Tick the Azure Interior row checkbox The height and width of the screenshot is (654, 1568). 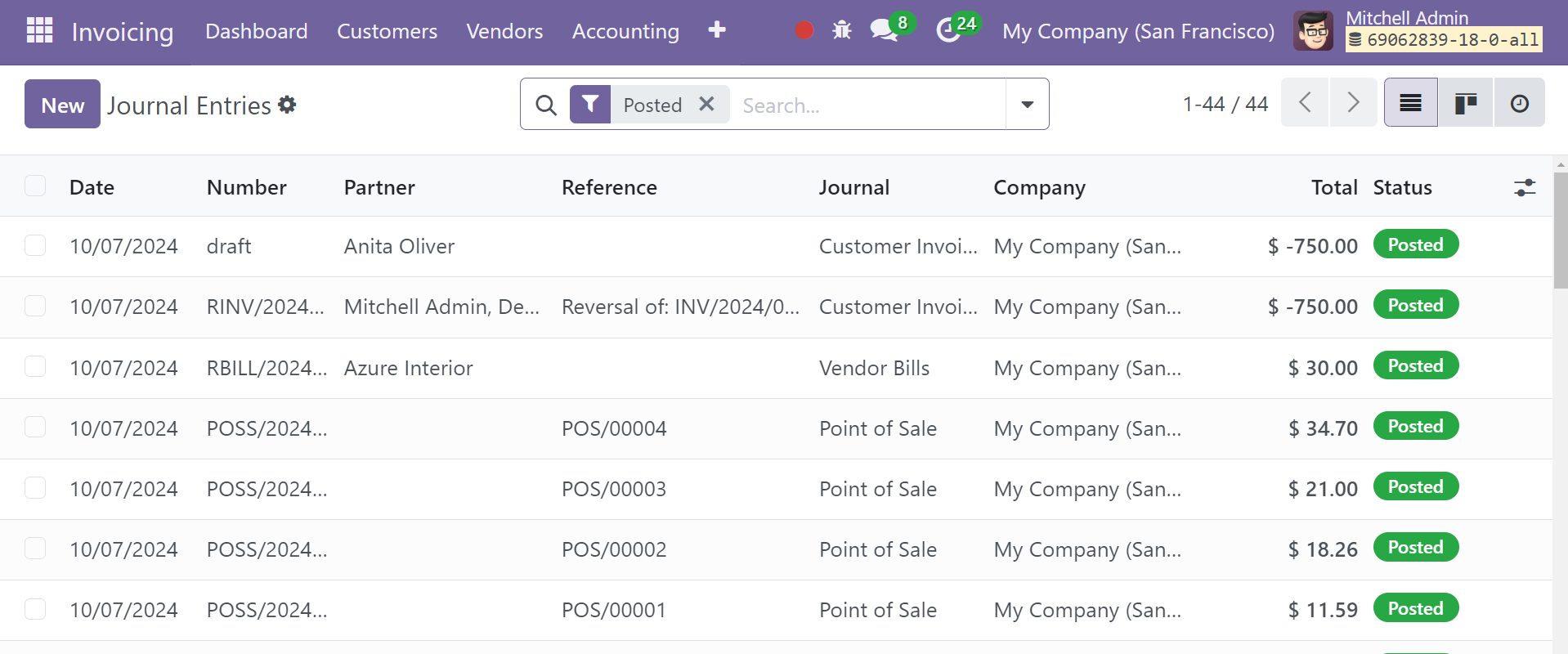coord(35,367)
